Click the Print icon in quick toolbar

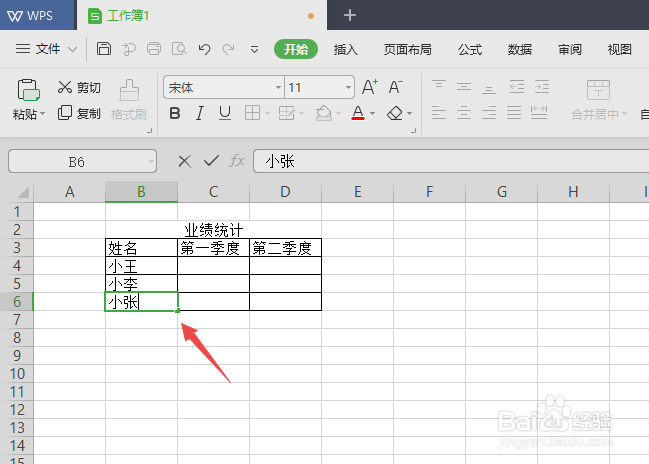point(154,49)
